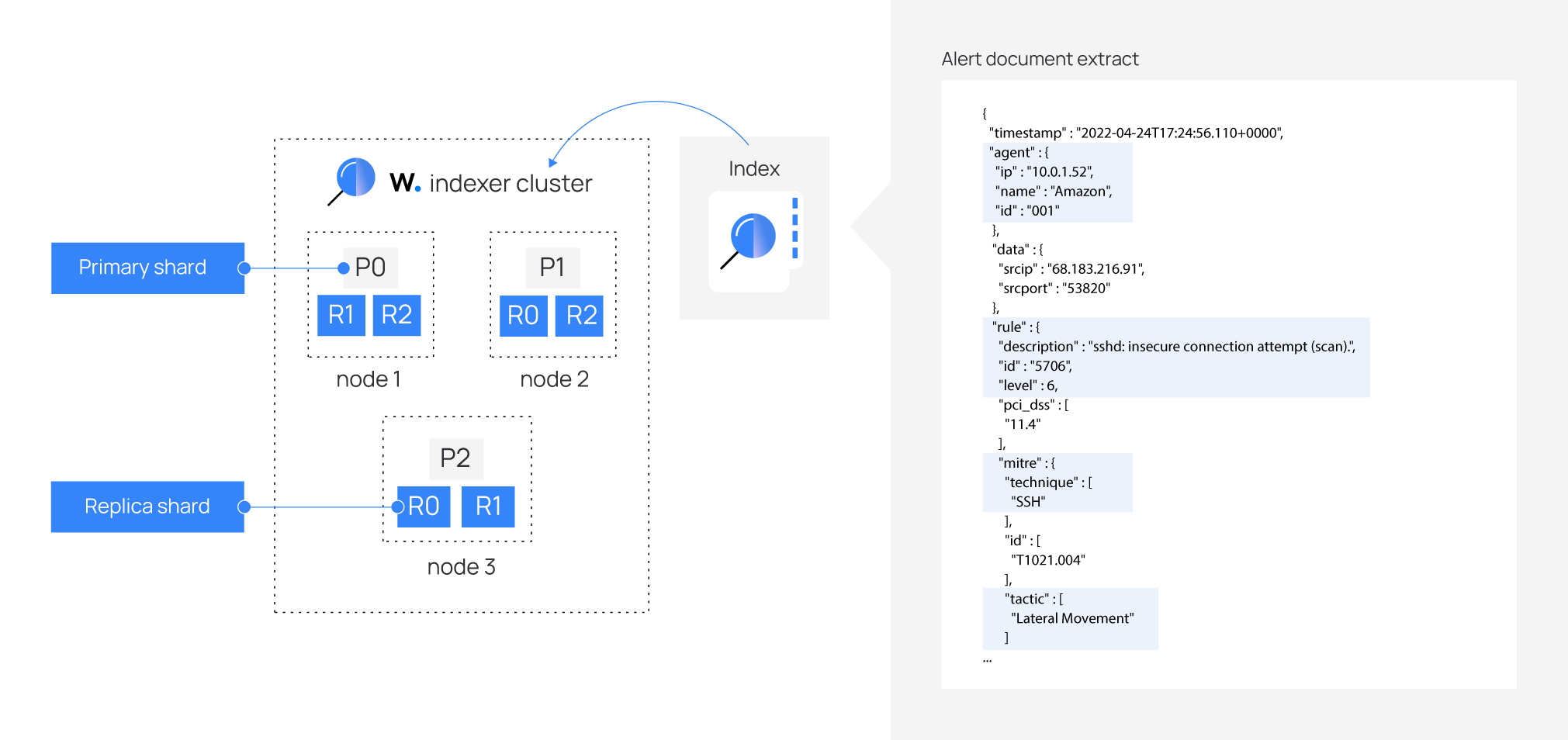This screenshot has height=740, width=1568.
Task: Select the magnifying glass icon inside the Index document
Action: click(750, 237)
